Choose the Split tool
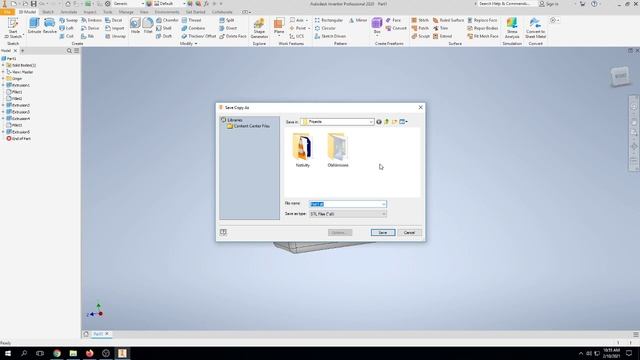Viewport: 640px width, 360px height. coord(227,20)
